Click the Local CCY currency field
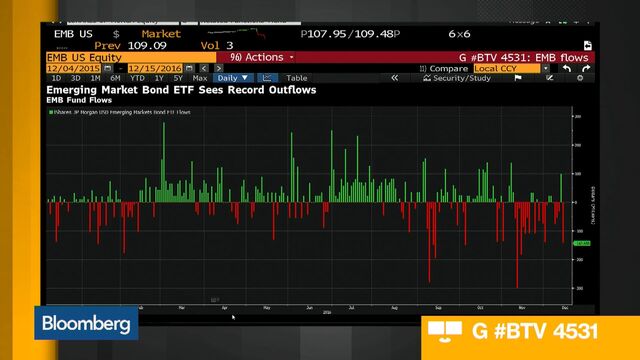This screenshot has width=640, height=360. (x=507, y=68)
